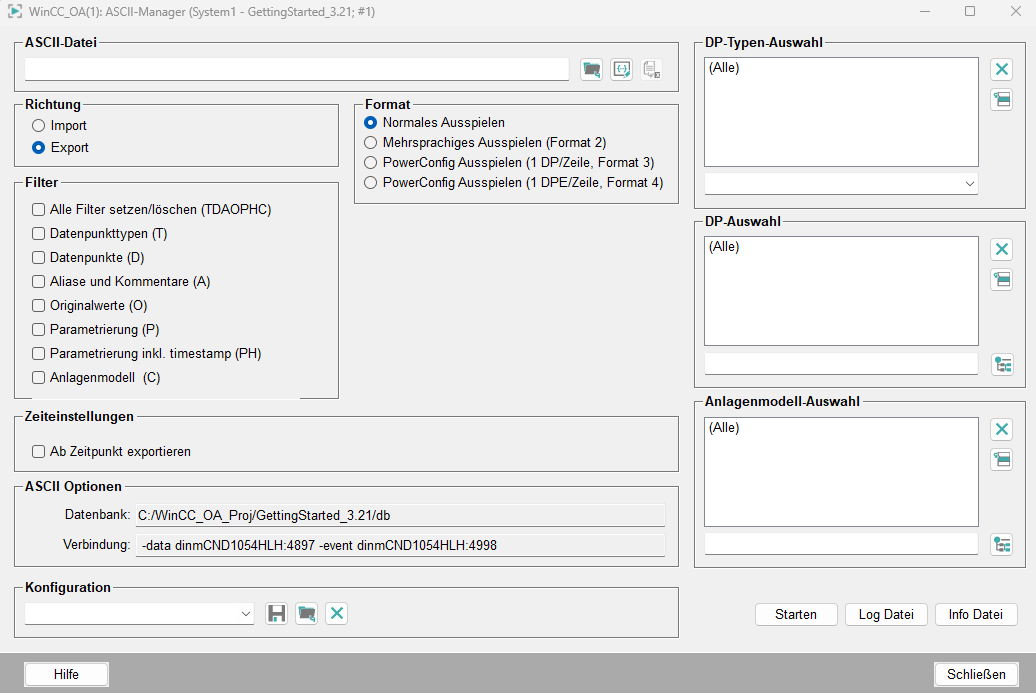Viewport: 1036px width, 693px height.
Task: Check Anlagenmodell (C) filter
Action: (38, 377)
